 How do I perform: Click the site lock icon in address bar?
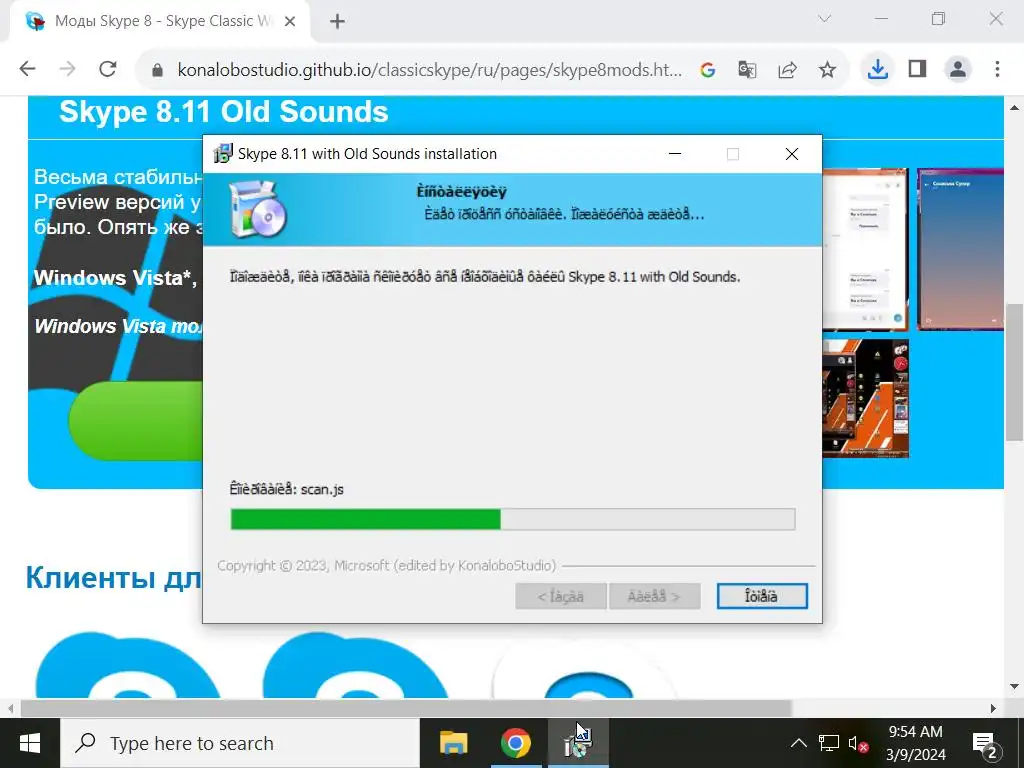[157, 70]
